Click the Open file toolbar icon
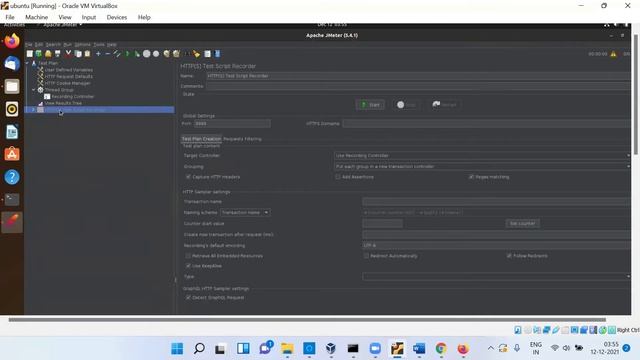This screenshot has height=360, width=640. click(x=48, y=53)
